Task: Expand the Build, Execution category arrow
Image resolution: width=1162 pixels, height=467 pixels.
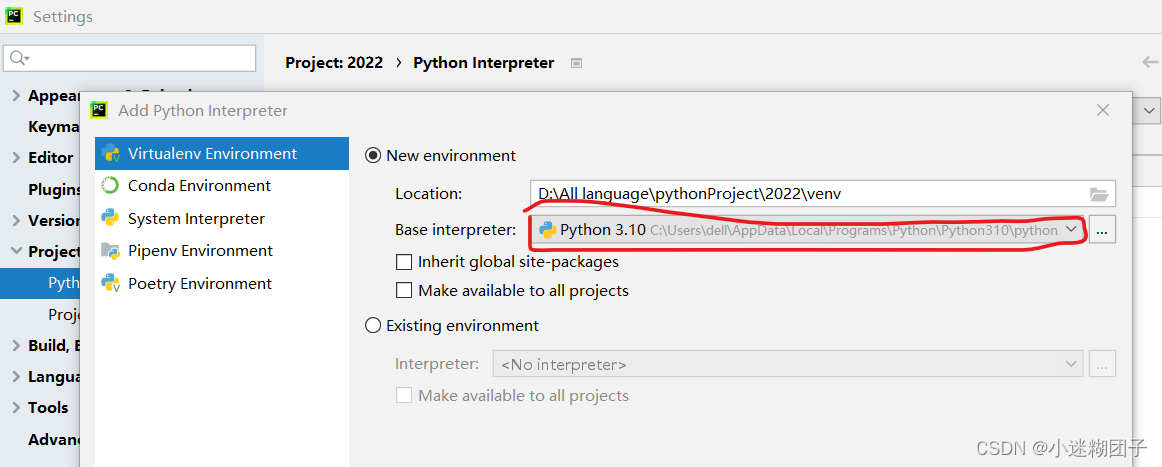Action: [x=16, y=345]
